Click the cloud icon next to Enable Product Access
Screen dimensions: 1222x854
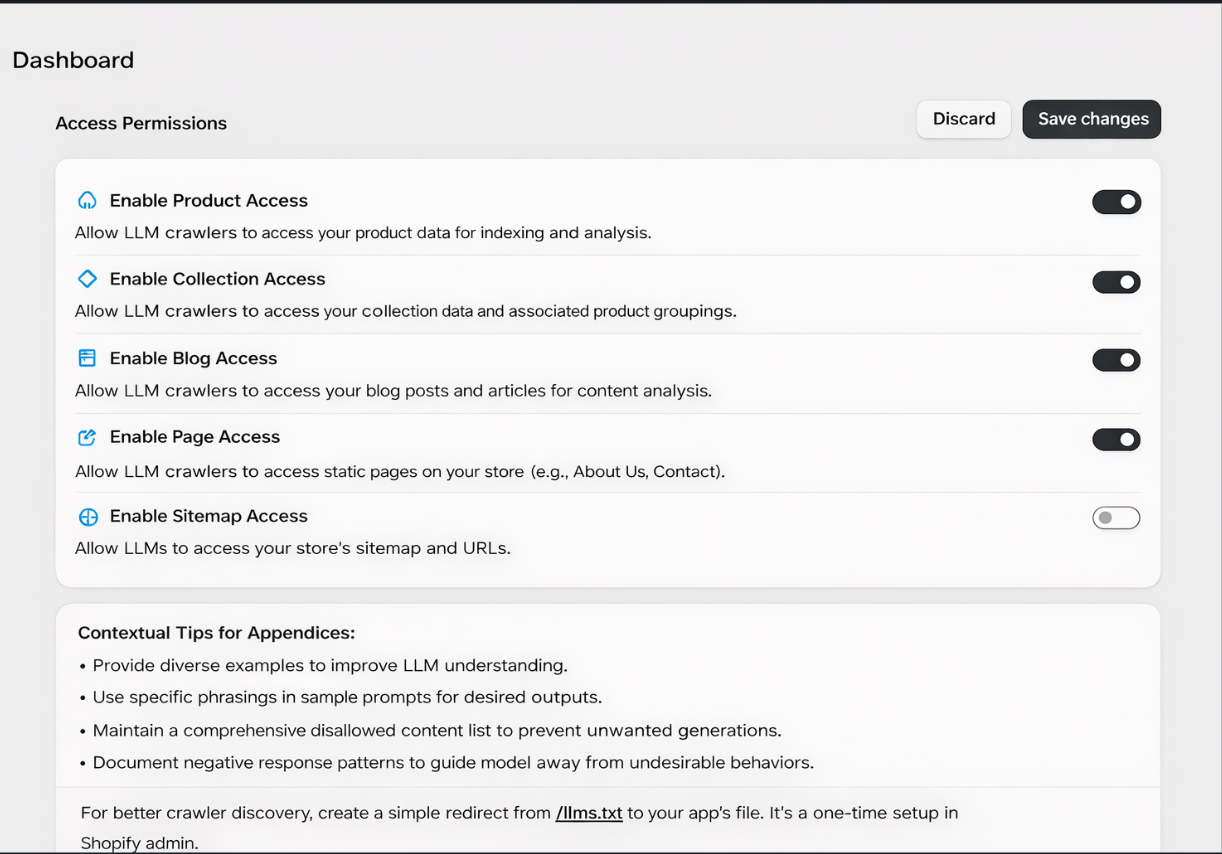[x=87, y=200]
